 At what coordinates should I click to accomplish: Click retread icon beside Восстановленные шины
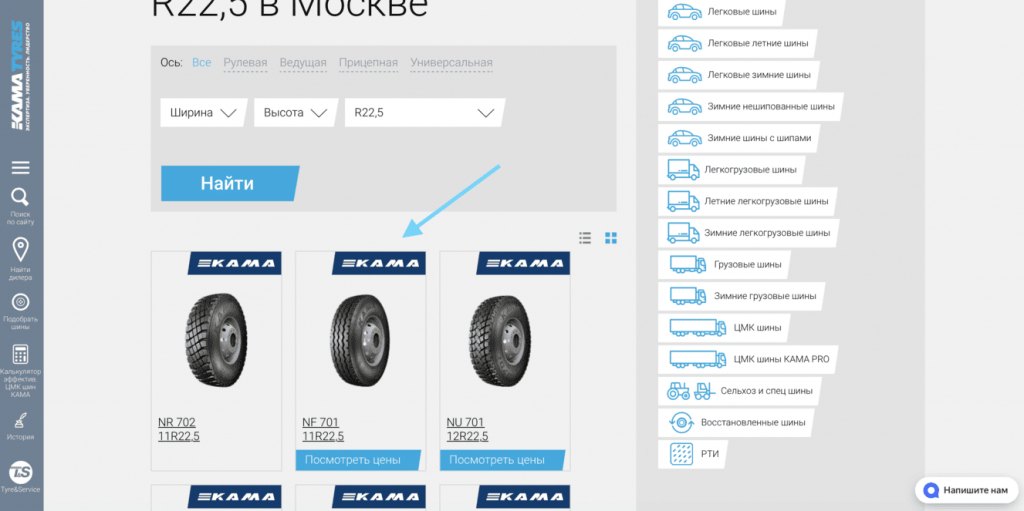pyautogui.click(x=681, y=422)
